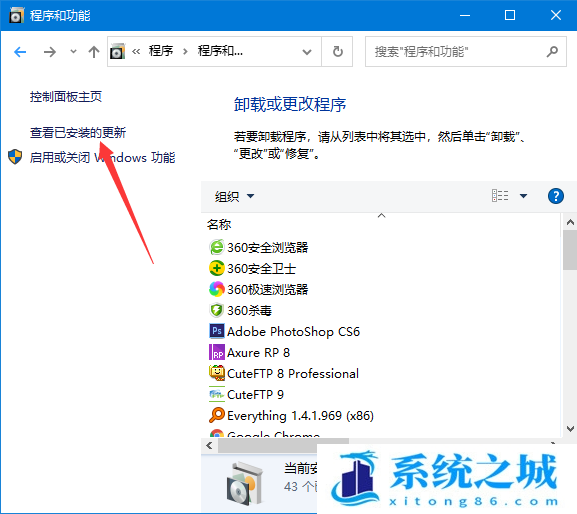Click the forward navigation arrow
The height and width of the screenshot is (514, 577).
(50, 52)
